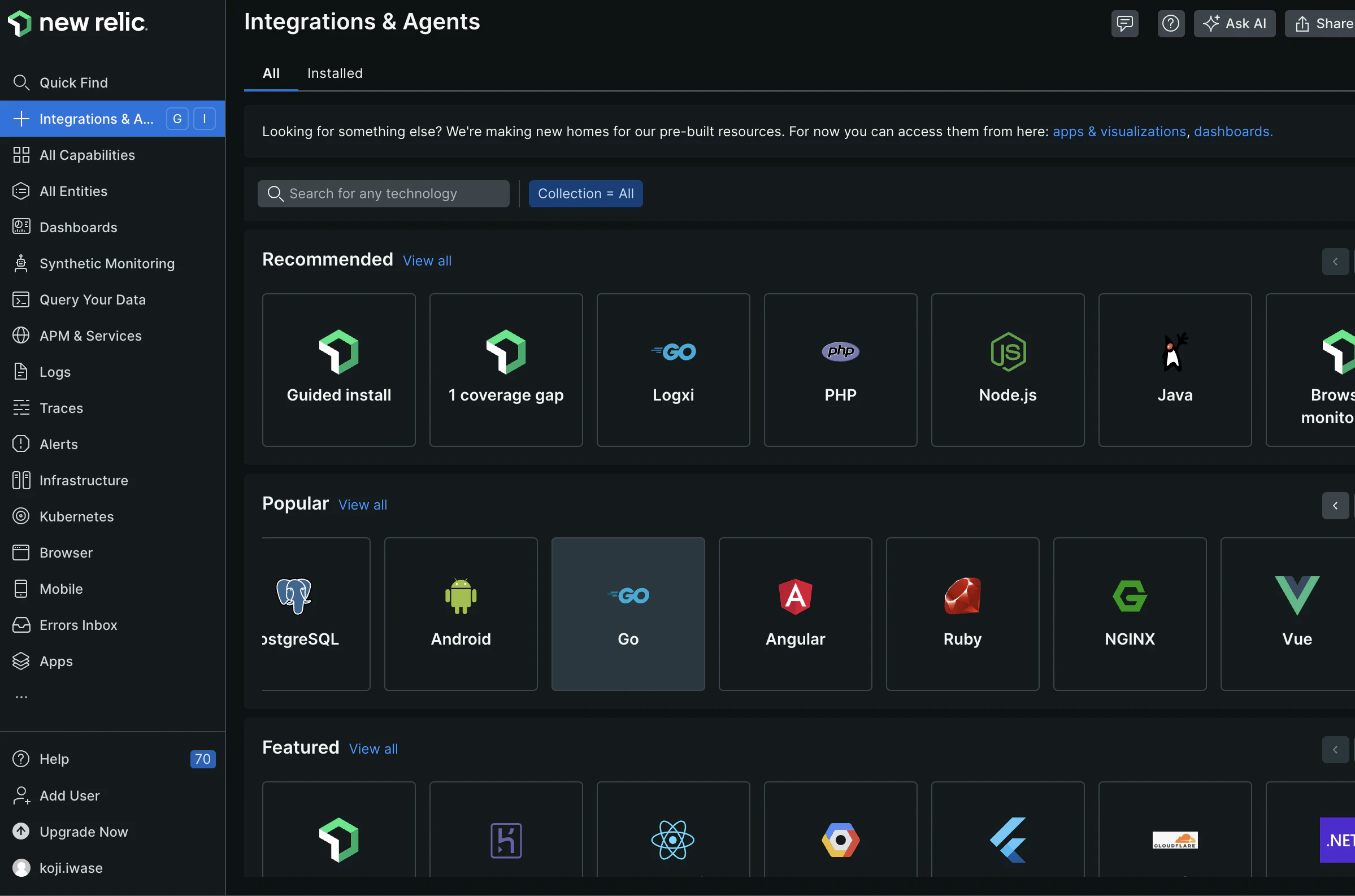Image resolution: width=1355 pixels, height=896 pixels.
Task: Open the feedback chat icon in header
Action: pos(1124,23)
